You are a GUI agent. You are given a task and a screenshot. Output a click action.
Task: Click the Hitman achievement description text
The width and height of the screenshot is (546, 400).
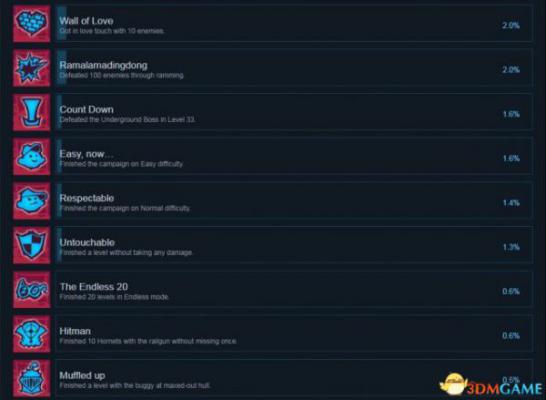pos(148,341)
